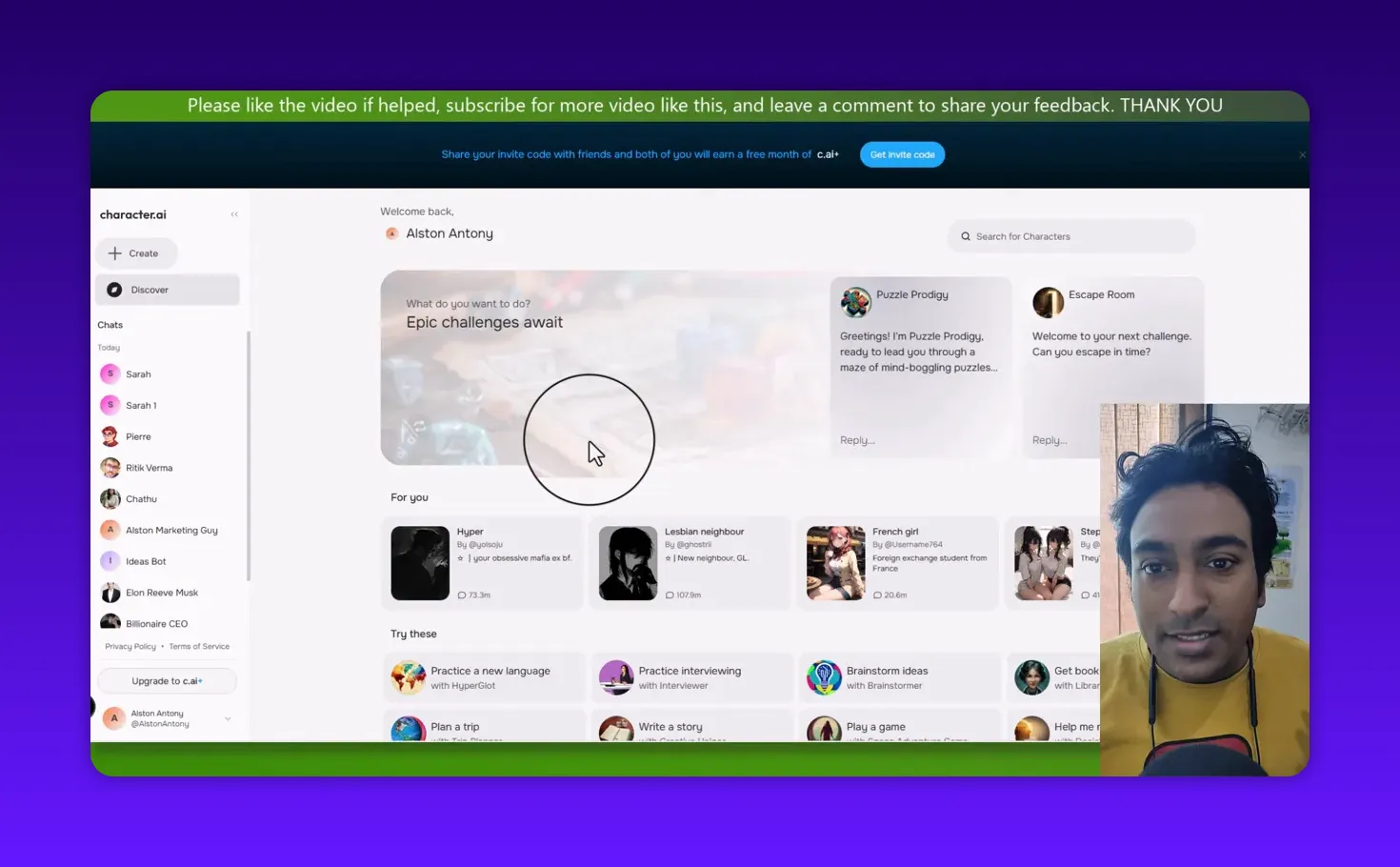Click the Upgrade to c.ai+ button
The height and width of the screenshot is (867, 1400).
[166, 680]
